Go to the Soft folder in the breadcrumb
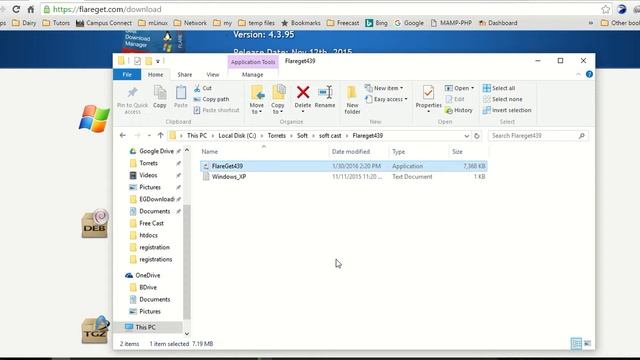640x360 pixels. pyautogui.click(x=302, y=136)
